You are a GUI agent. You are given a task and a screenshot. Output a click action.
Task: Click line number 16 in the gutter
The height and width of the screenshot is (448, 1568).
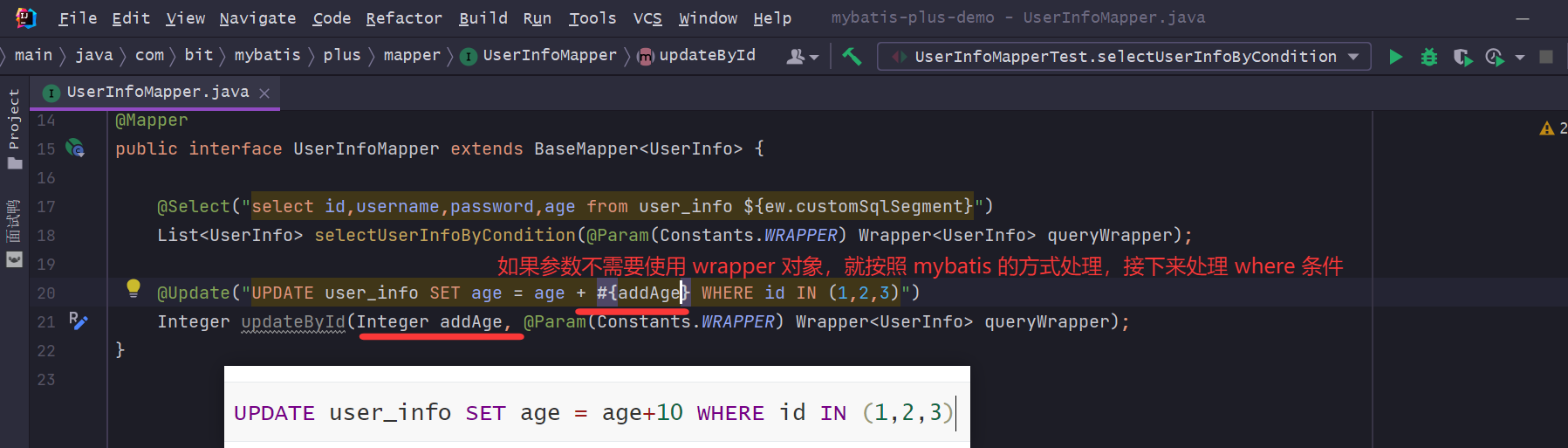(46, 177)
